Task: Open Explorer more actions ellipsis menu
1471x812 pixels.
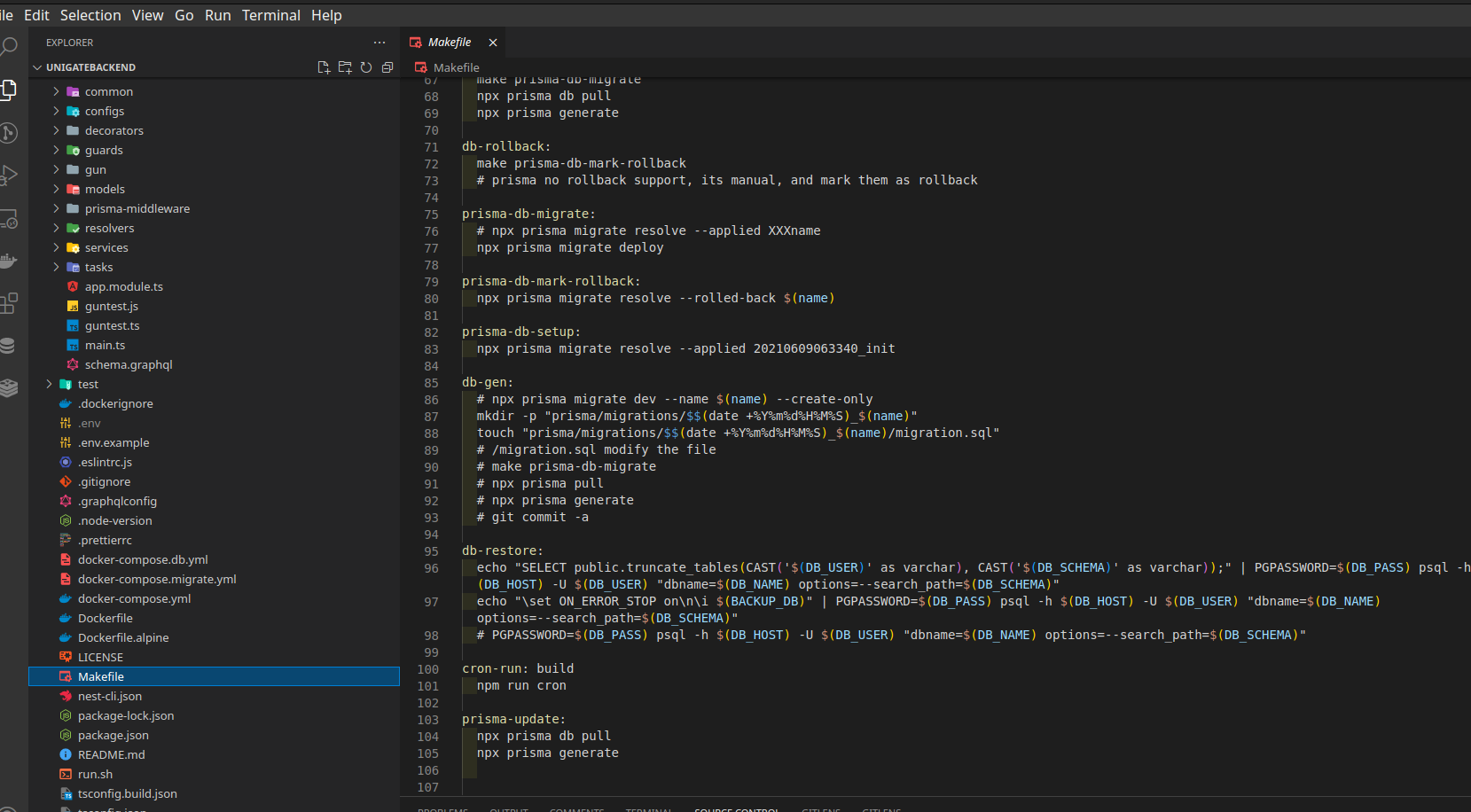Action: [x=379, y=43]
